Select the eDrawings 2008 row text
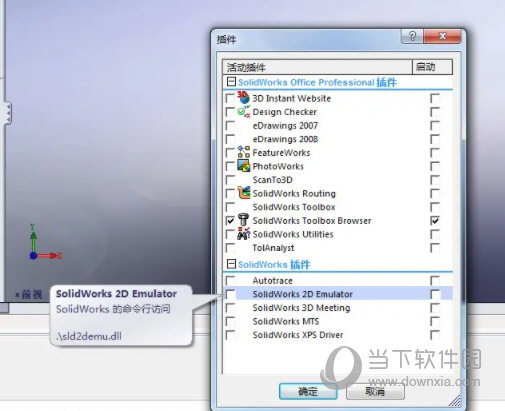 285,139
